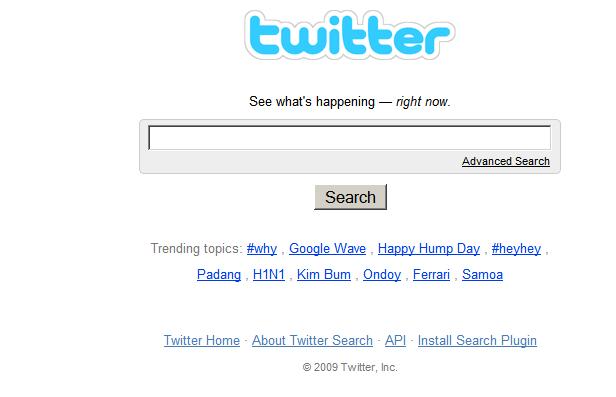This screenshot has height=397, width=616.
Task: Click the Search button
Action: point(350,197)
